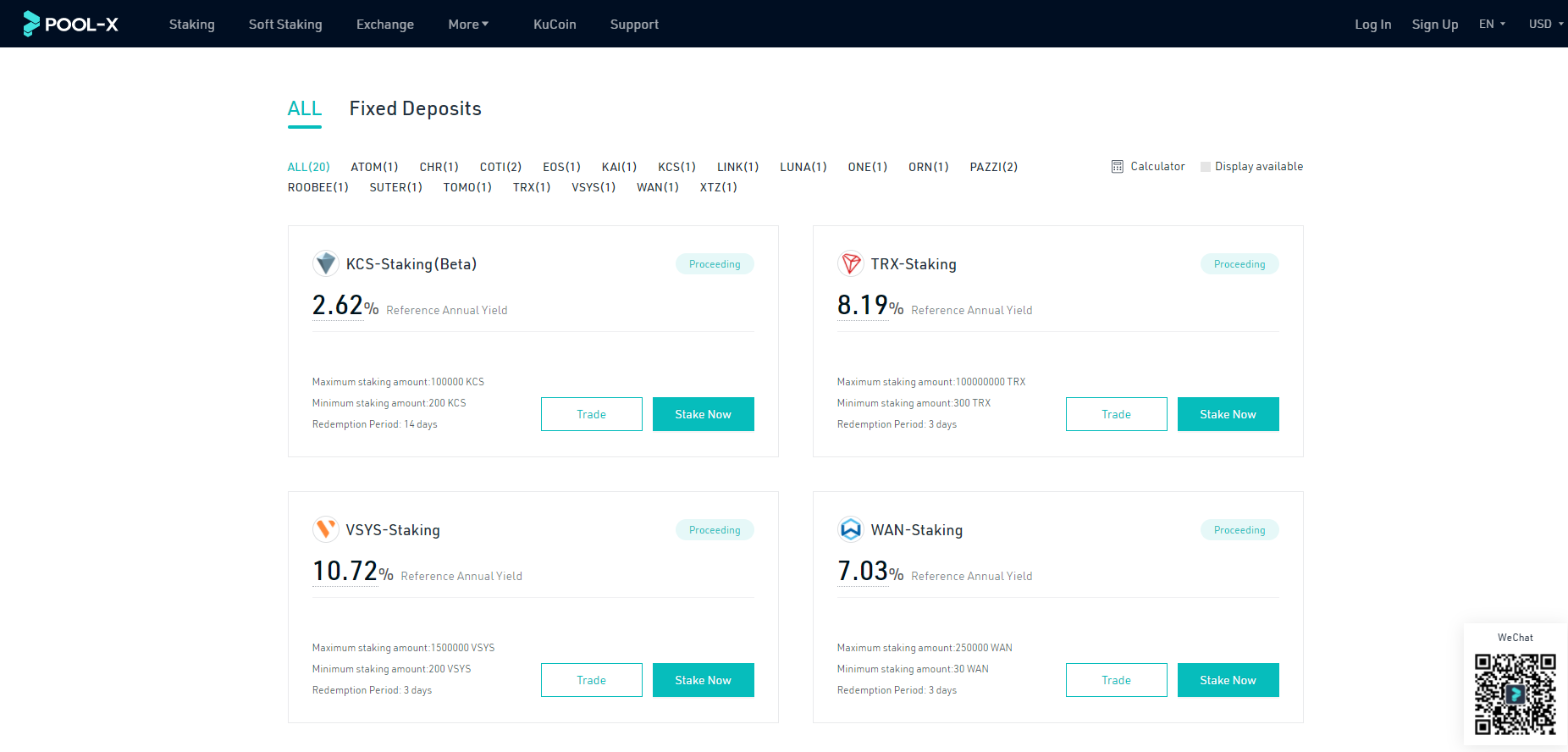1568x752 pixels.
Task: Filter by ROOBEE(1)
Action: click(318, 187)
